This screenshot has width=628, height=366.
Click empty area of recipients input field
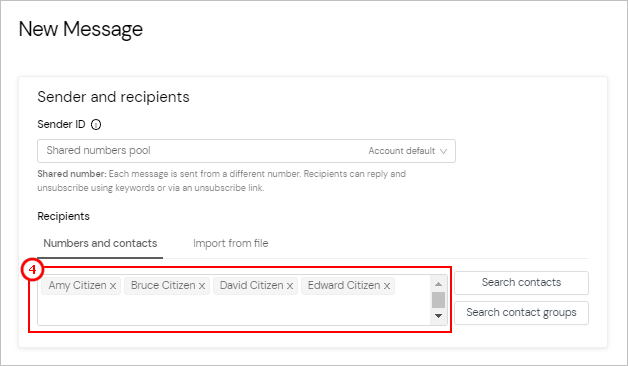[x=234, y=310]
